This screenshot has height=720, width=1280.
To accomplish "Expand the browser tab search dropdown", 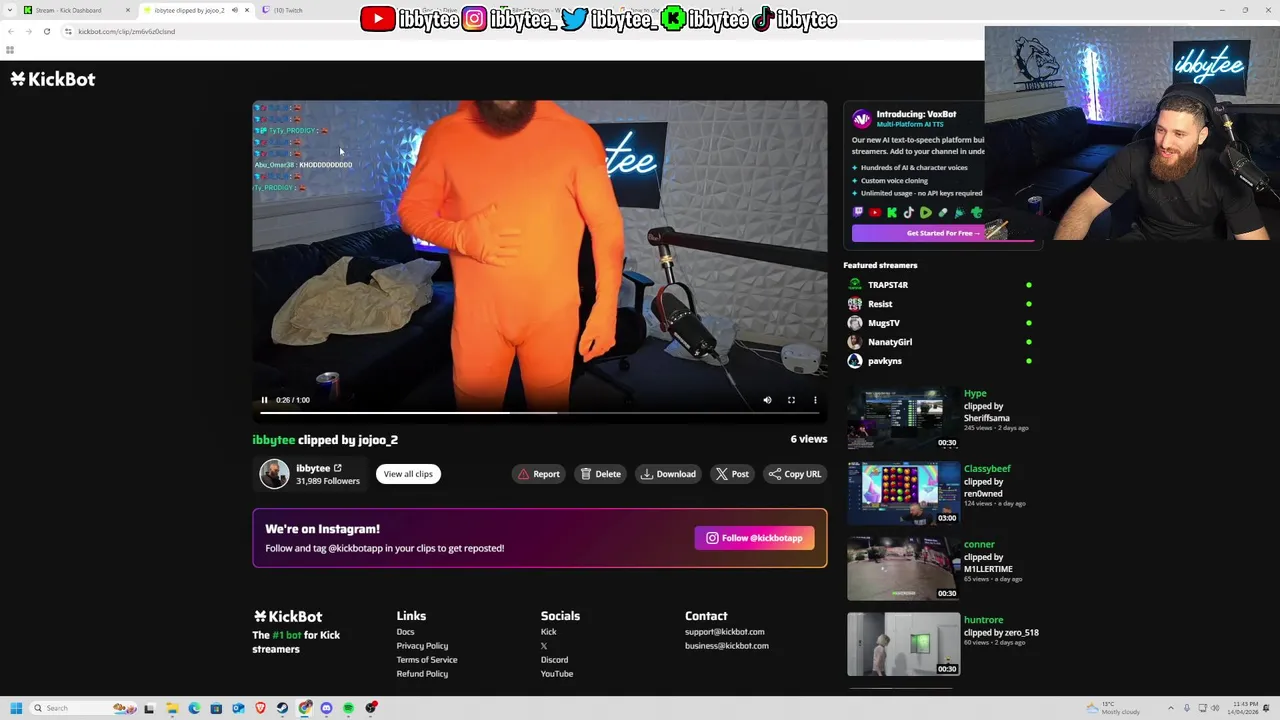I will point(10,10).
